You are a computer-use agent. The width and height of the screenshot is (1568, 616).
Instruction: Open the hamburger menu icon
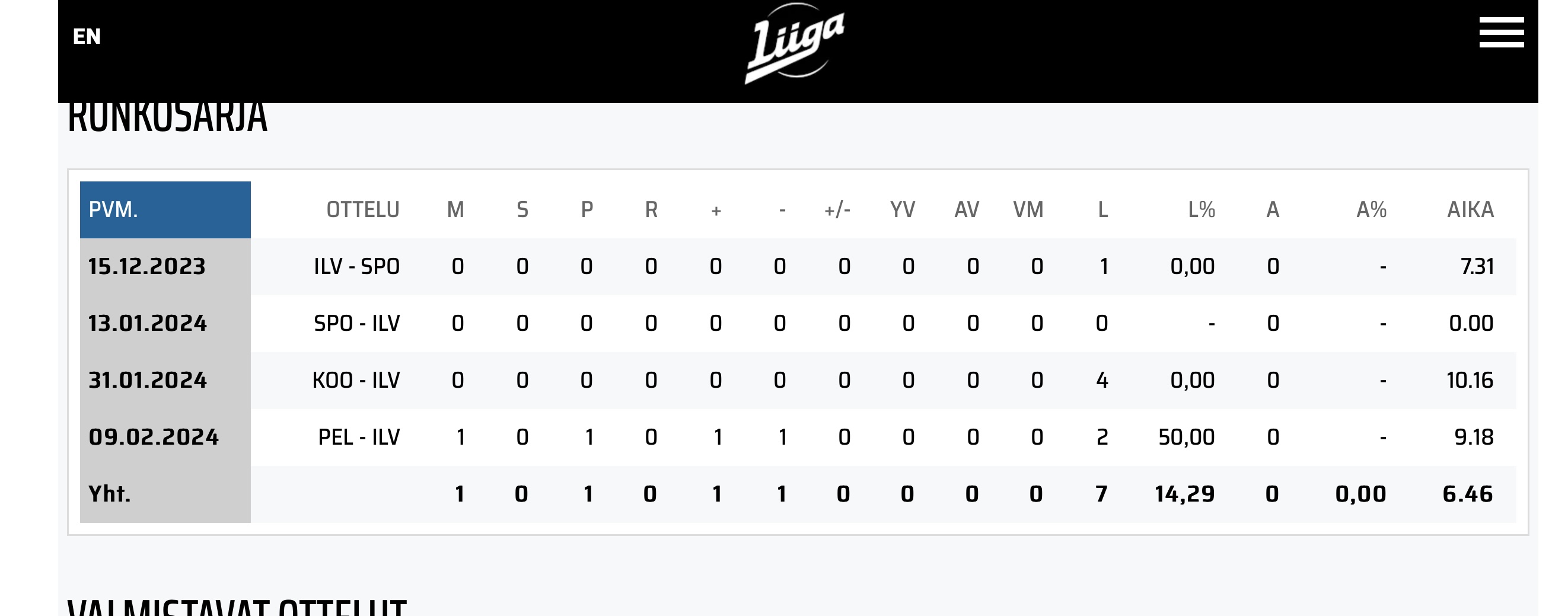1501,32
